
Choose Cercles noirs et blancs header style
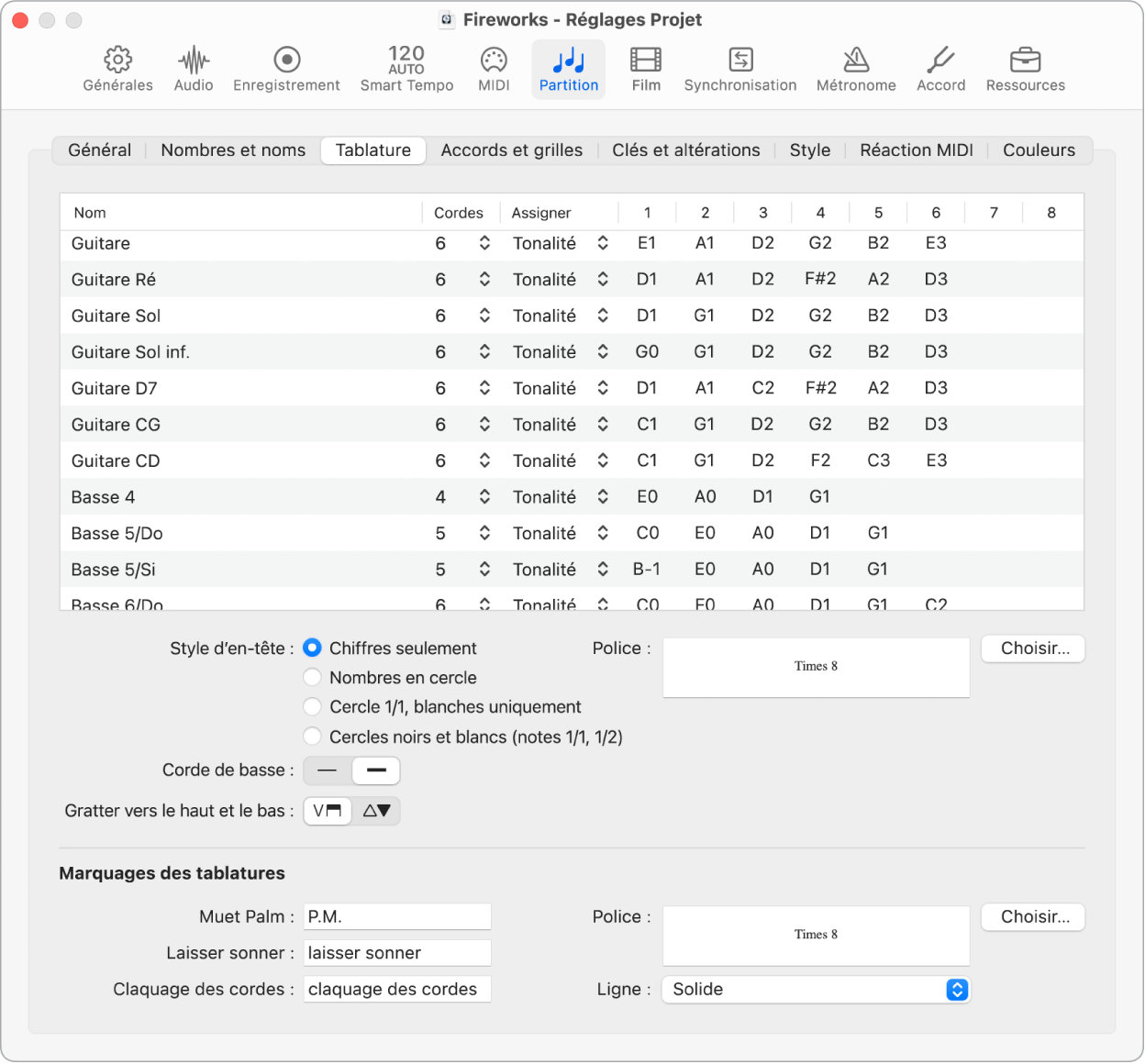[x=312, y=736]
